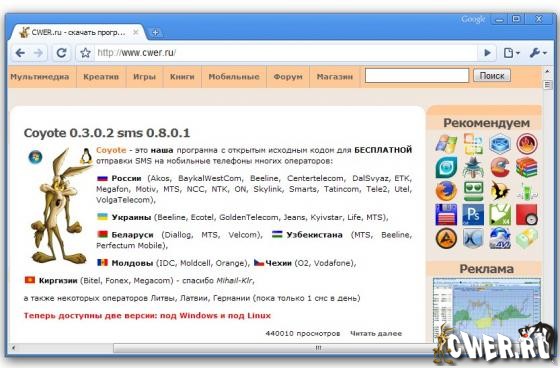The height and width of the screenshot is (368, 560).
Task: Click the Go arrow next to address bar
Action: (487, 53)
